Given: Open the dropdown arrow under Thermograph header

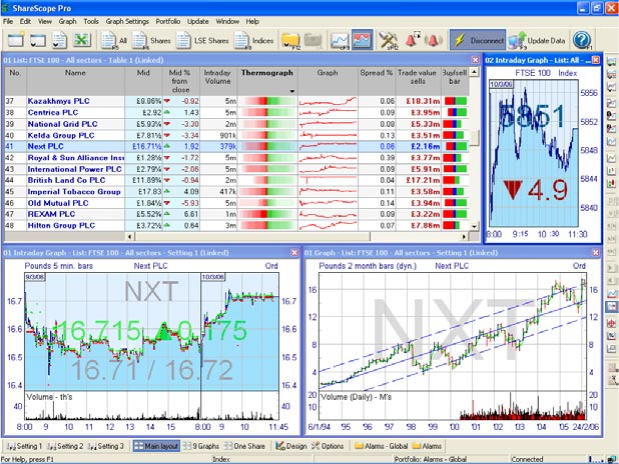Looking at the screenshot, I should coord(292,91).
